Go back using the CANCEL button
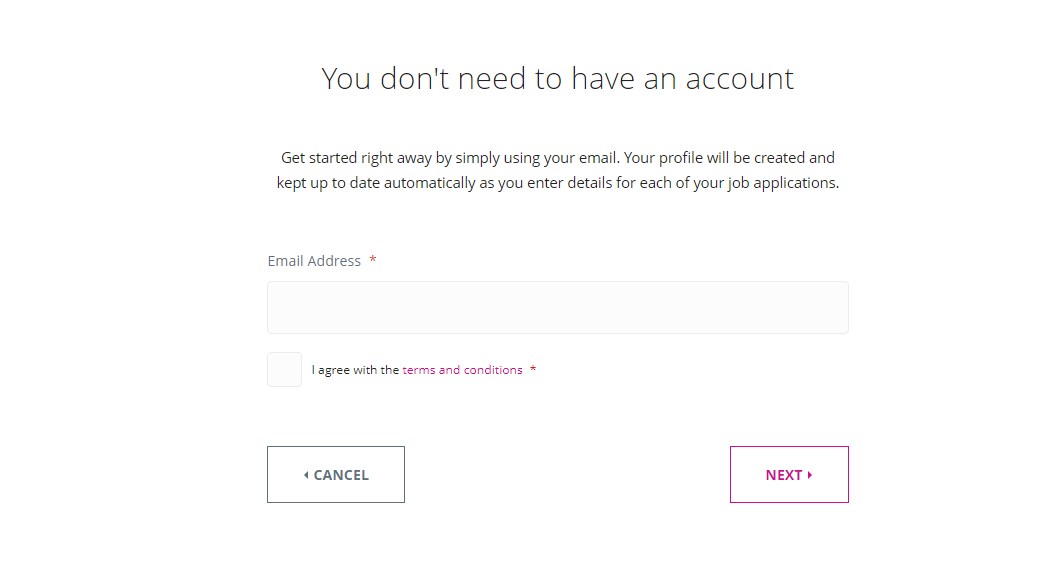Viewport: 1054px width, 576px height. 336,475
